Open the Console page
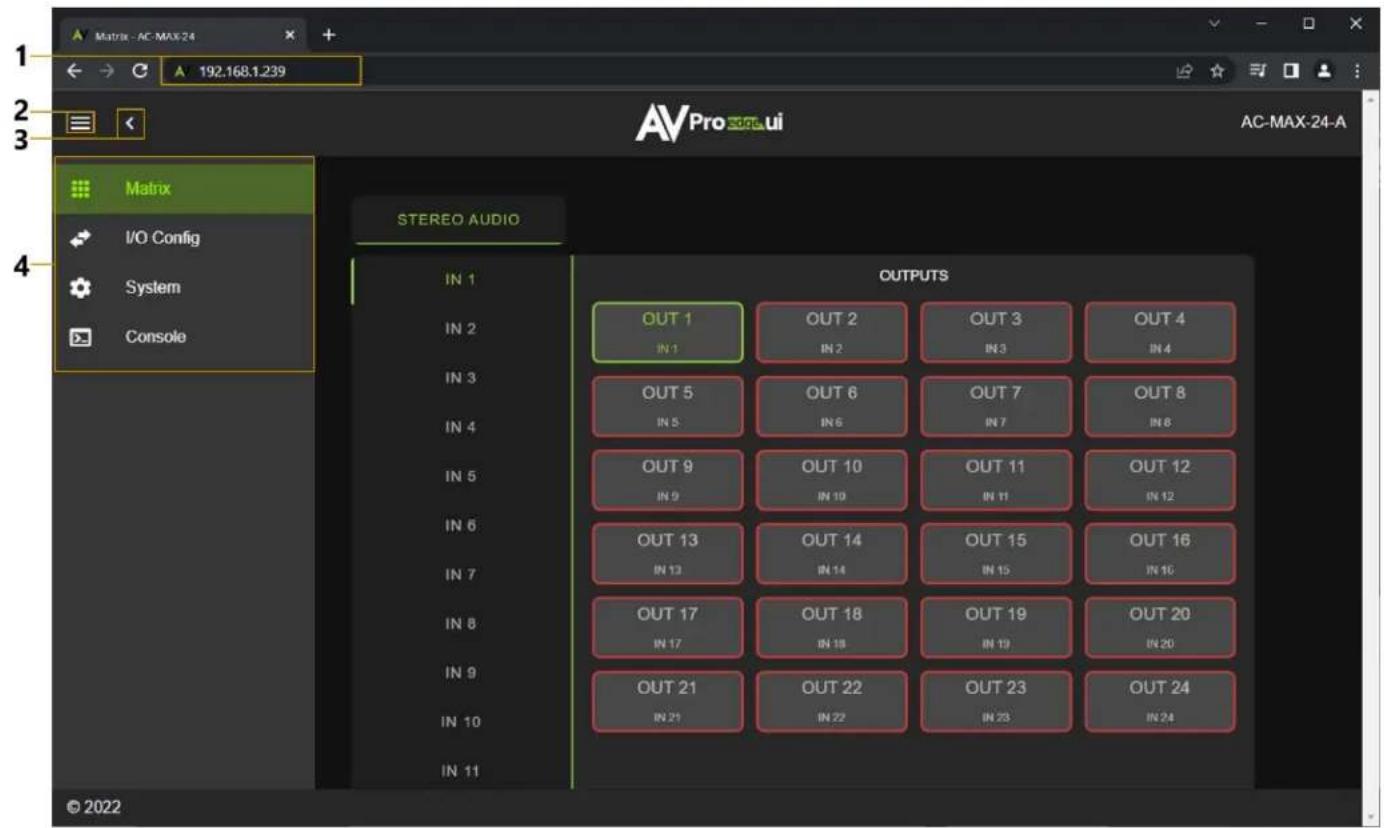This screenshot has width=1384, height=828. click(184, 337)
